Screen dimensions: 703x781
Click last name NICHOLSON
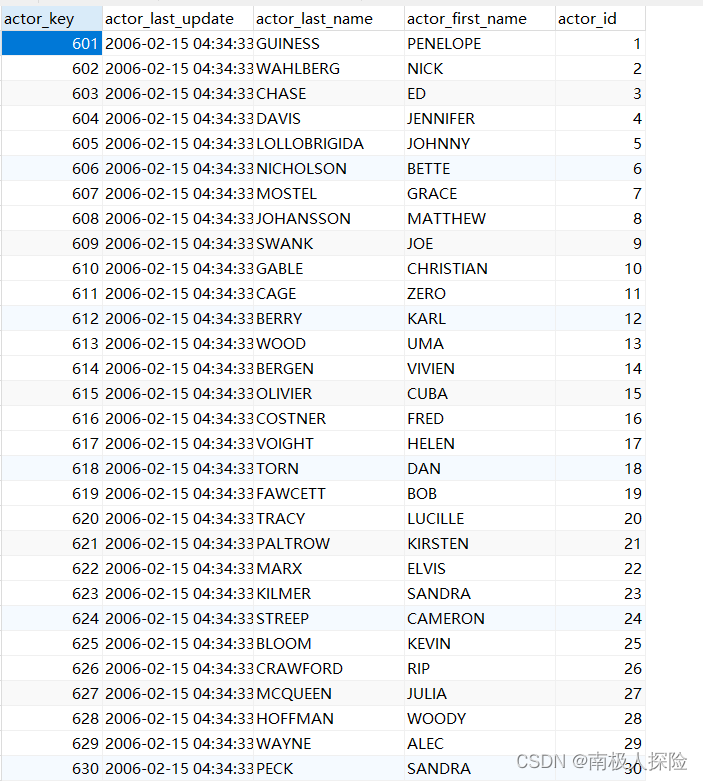click(301, 168)
